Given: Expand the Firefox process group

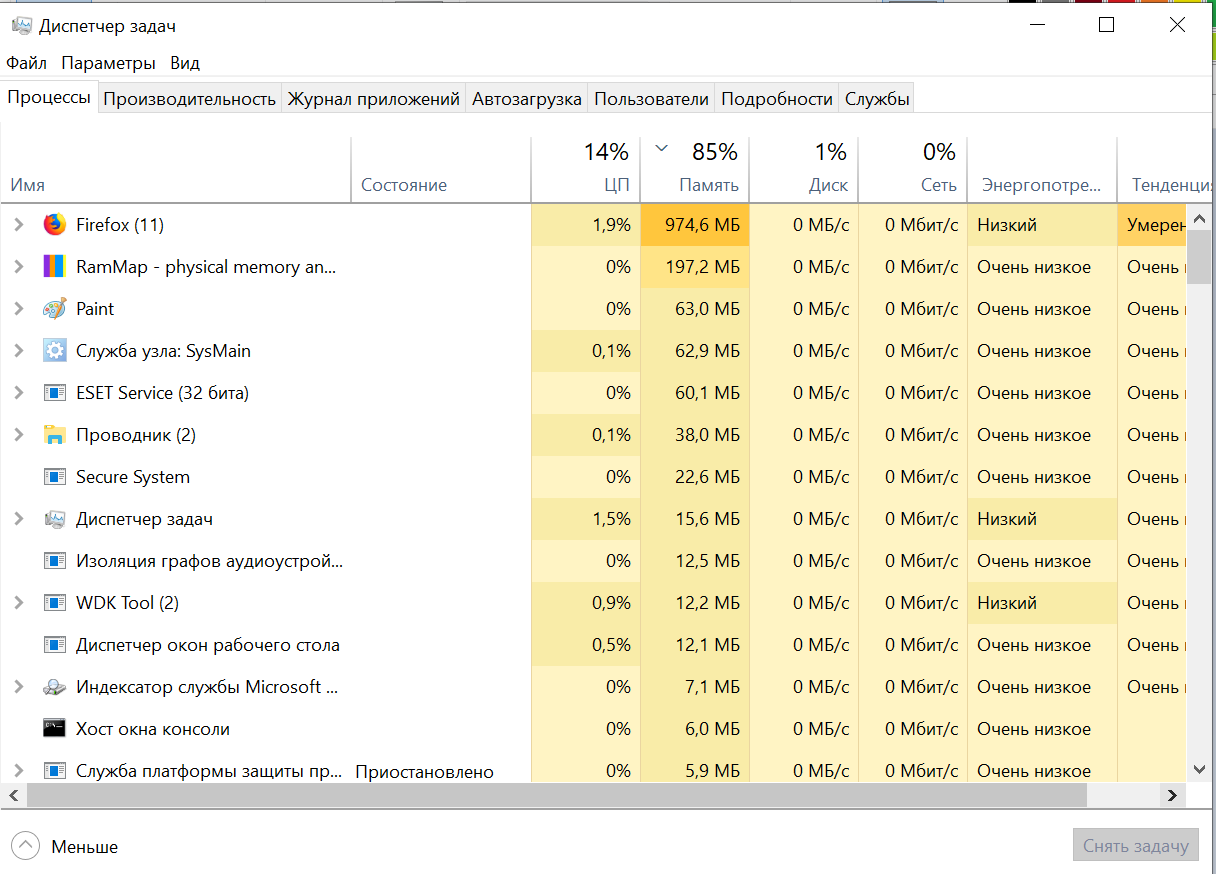Looking at the screenshot, I should point(18,225).
